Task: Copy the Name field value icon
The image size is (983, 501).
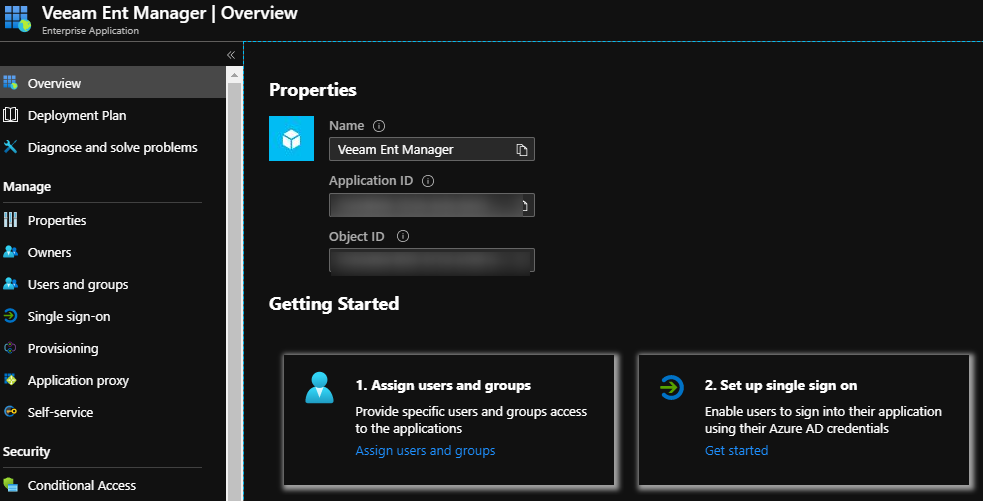Action: 521,150
